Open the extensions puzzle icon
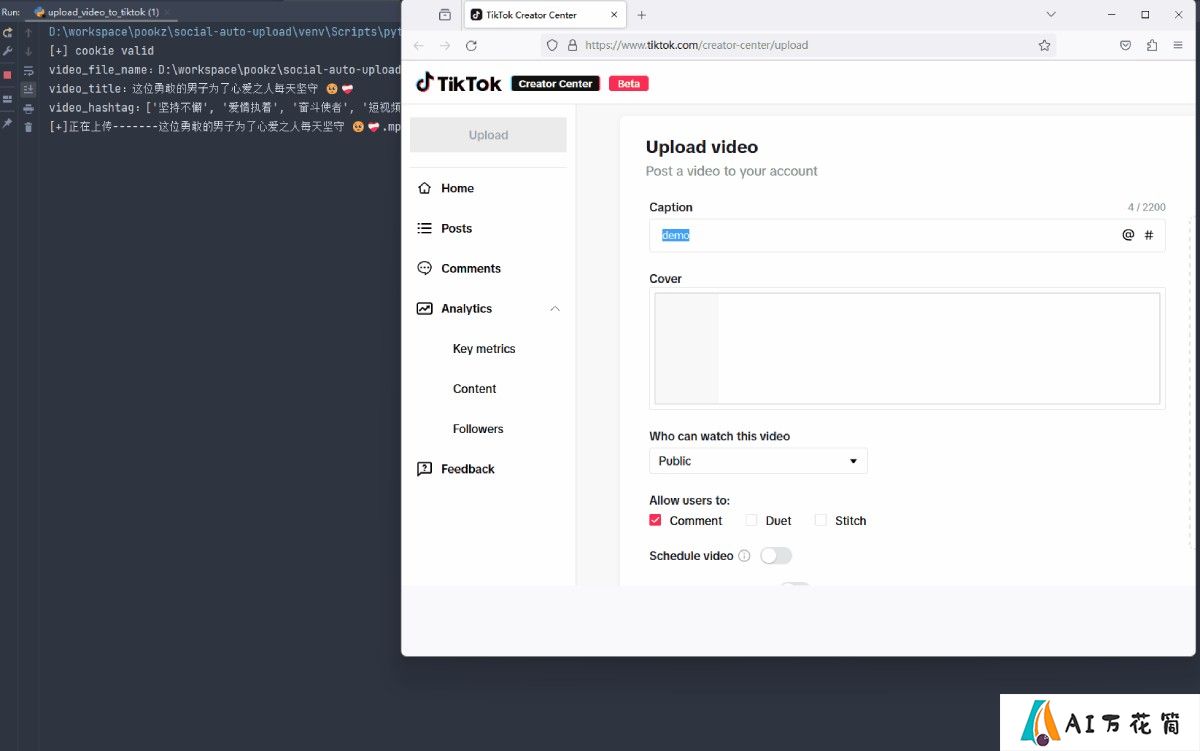1200x751 pixels. click(1152, 45)
